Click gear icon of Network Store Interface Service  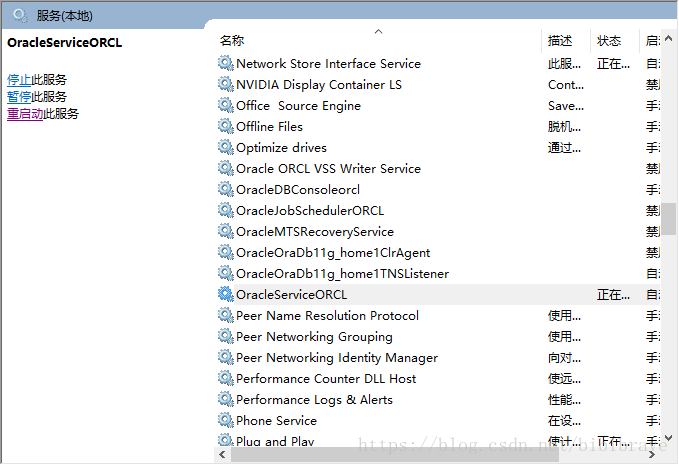pos(226,63)
